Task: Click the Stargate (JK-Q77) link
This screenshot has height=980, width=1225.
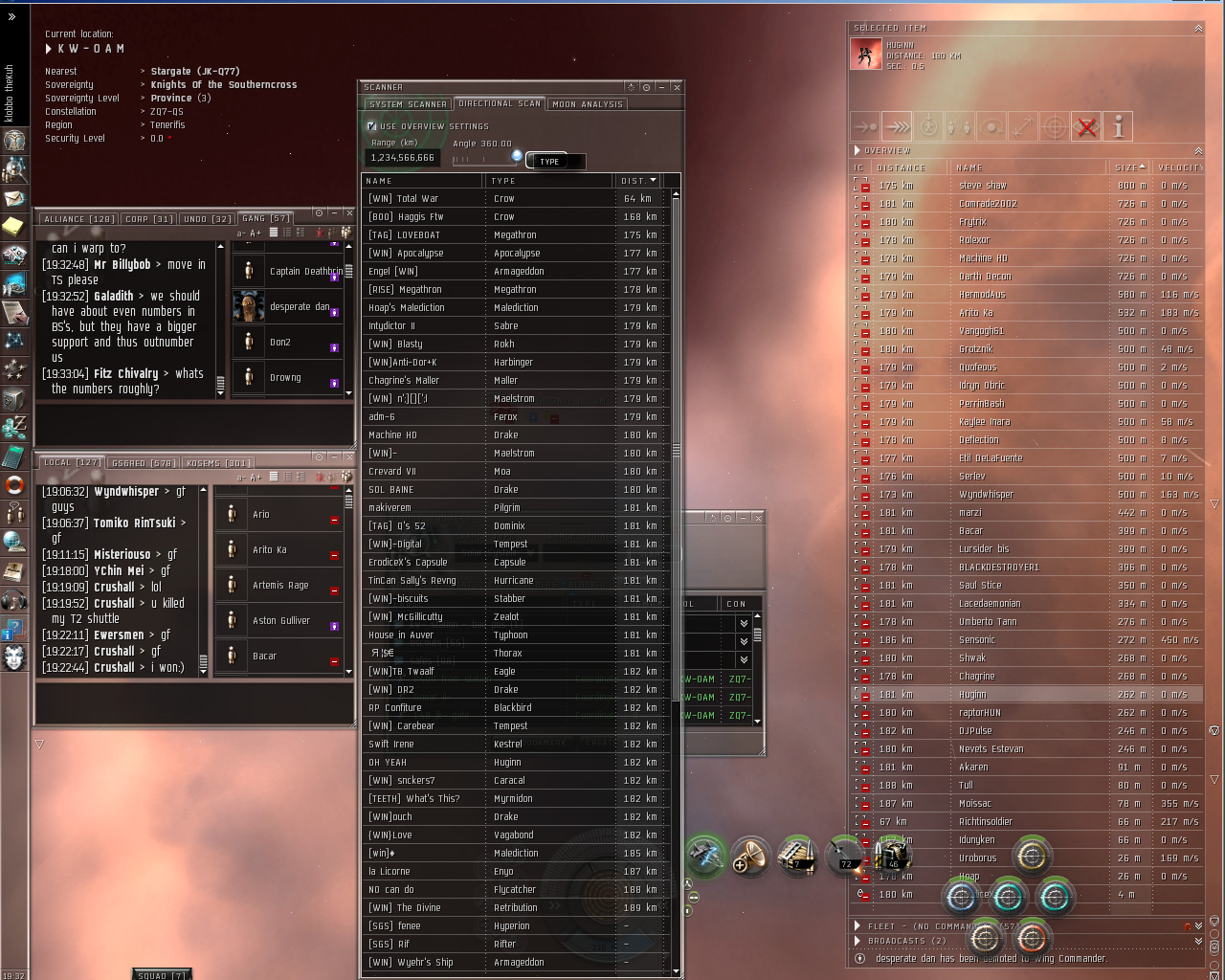Action: (195, 71)
